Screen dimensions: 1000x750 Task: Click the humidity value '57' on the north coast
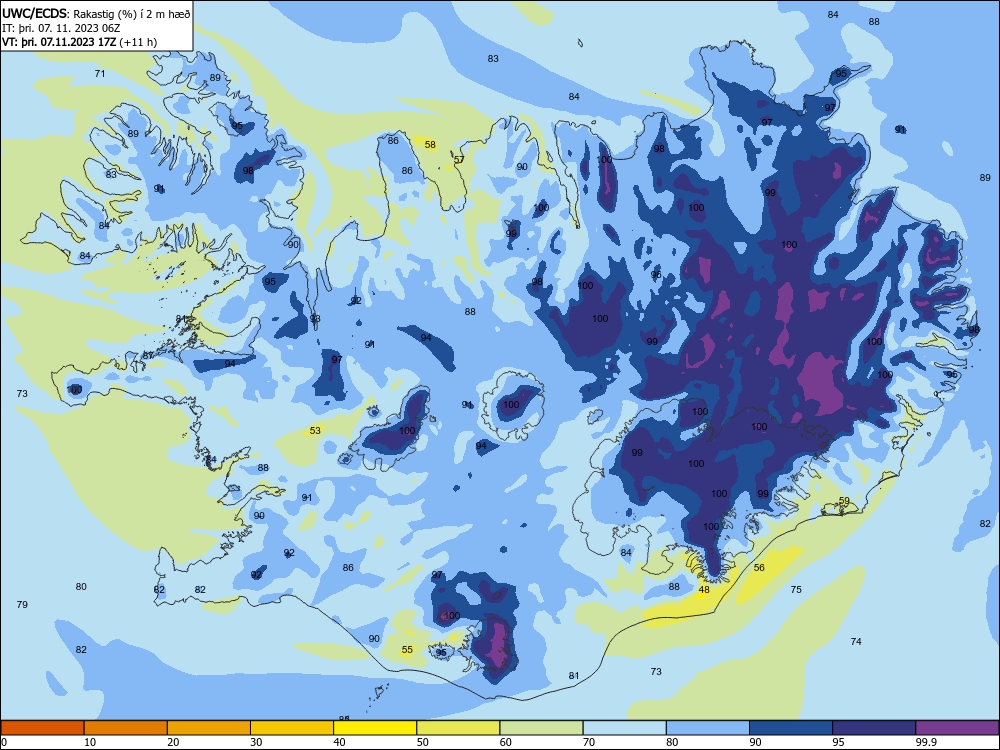tap(459, 159)
